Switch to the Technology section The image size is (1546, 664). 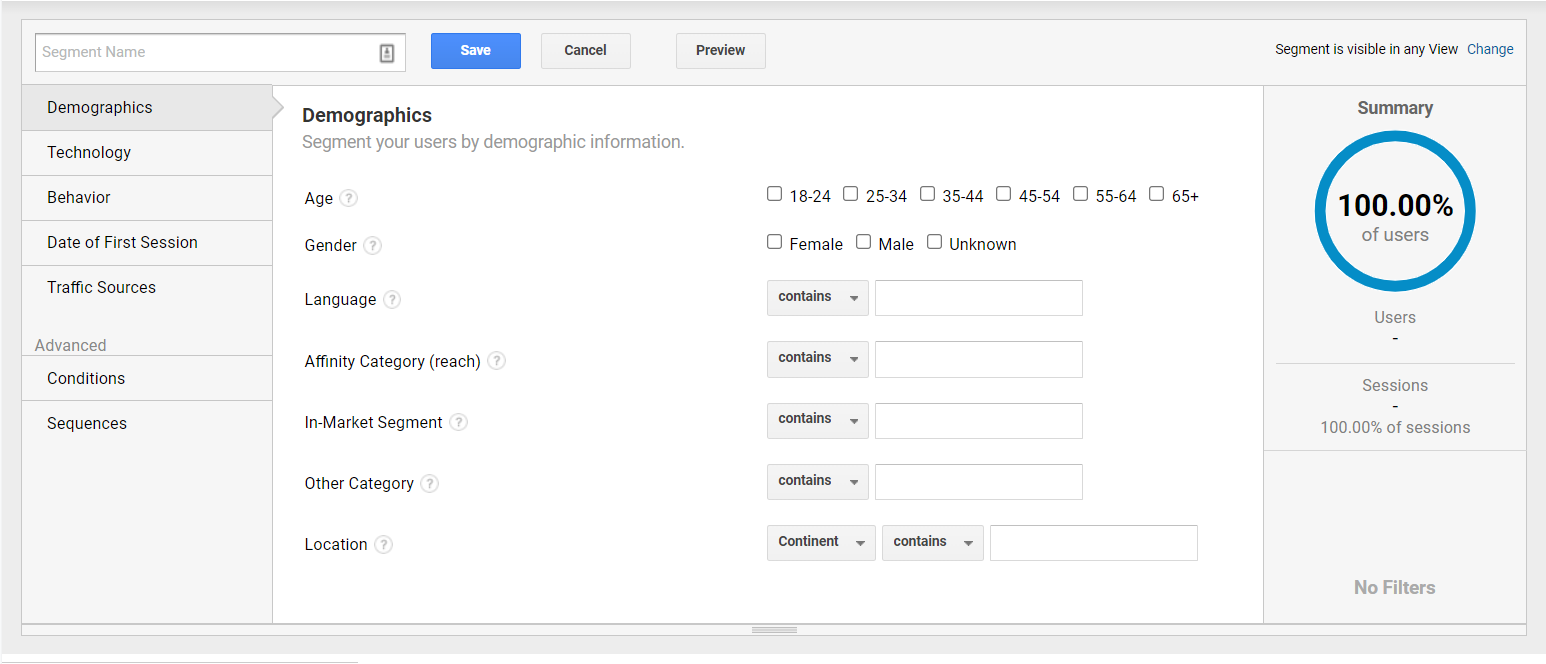[x=89, y=152]
